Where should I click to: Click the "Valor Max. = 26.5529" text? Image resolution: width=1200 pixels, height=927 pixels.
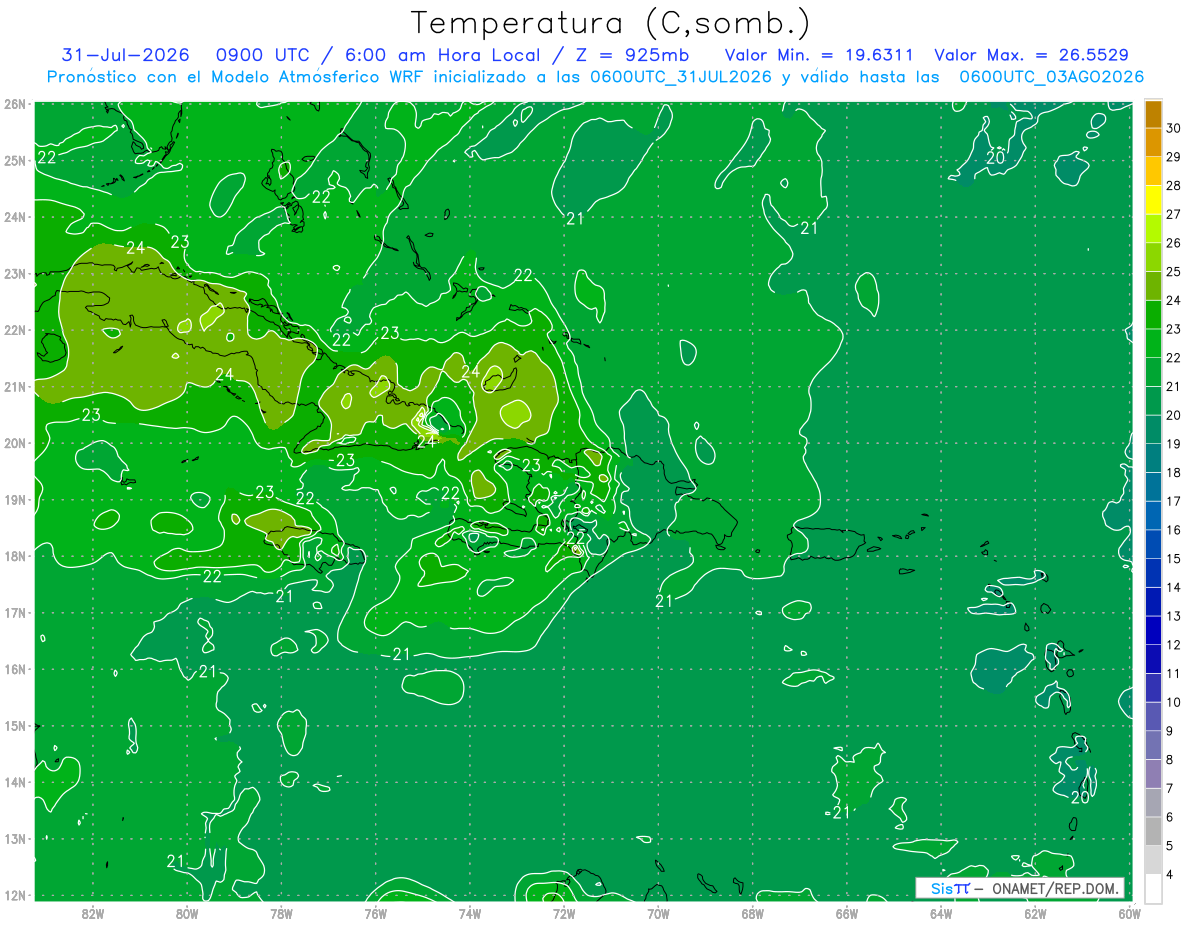click(x=1031, y=55)
